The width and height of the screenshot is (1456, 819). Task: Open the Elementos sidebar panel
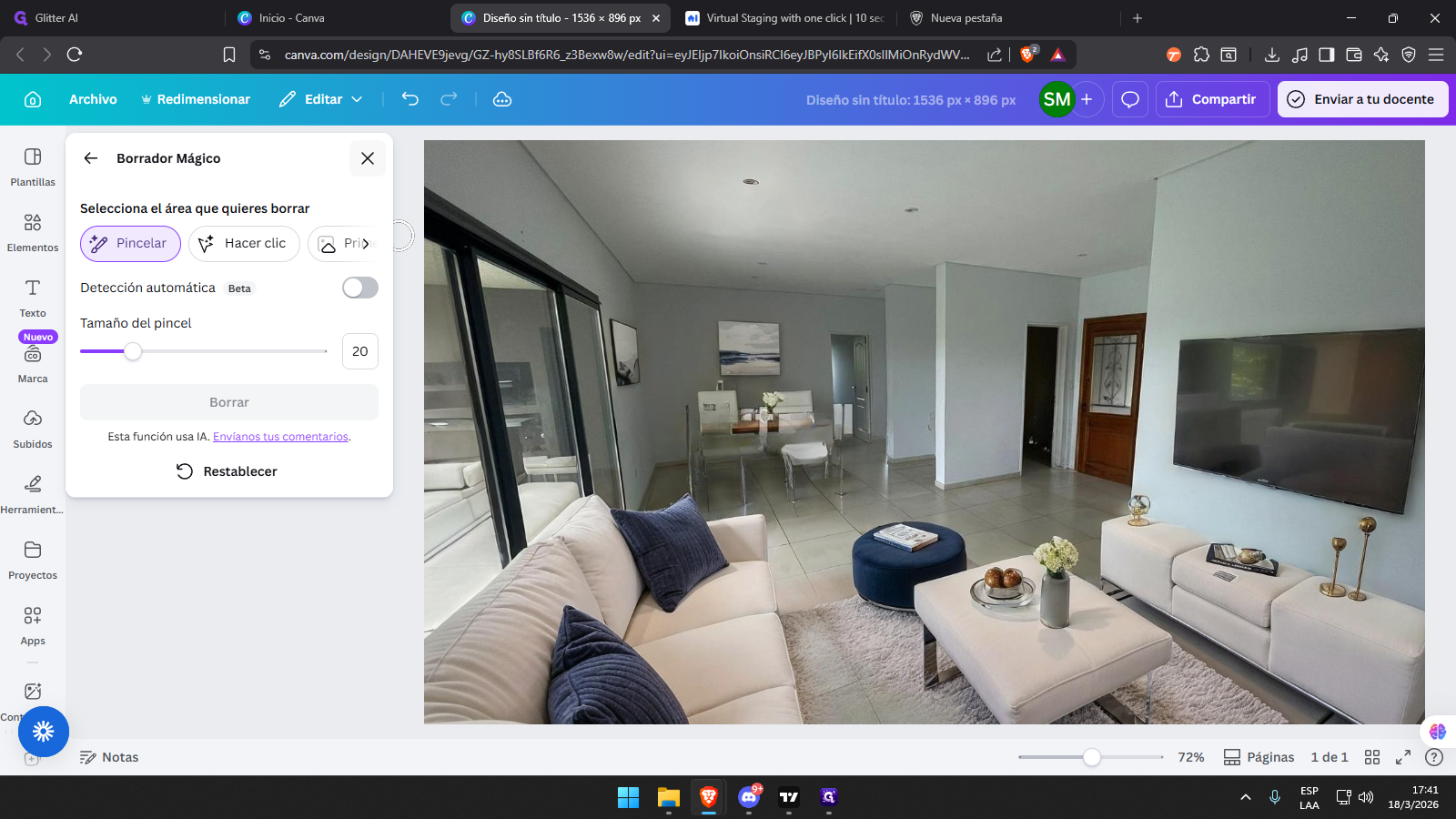(33, 232)
